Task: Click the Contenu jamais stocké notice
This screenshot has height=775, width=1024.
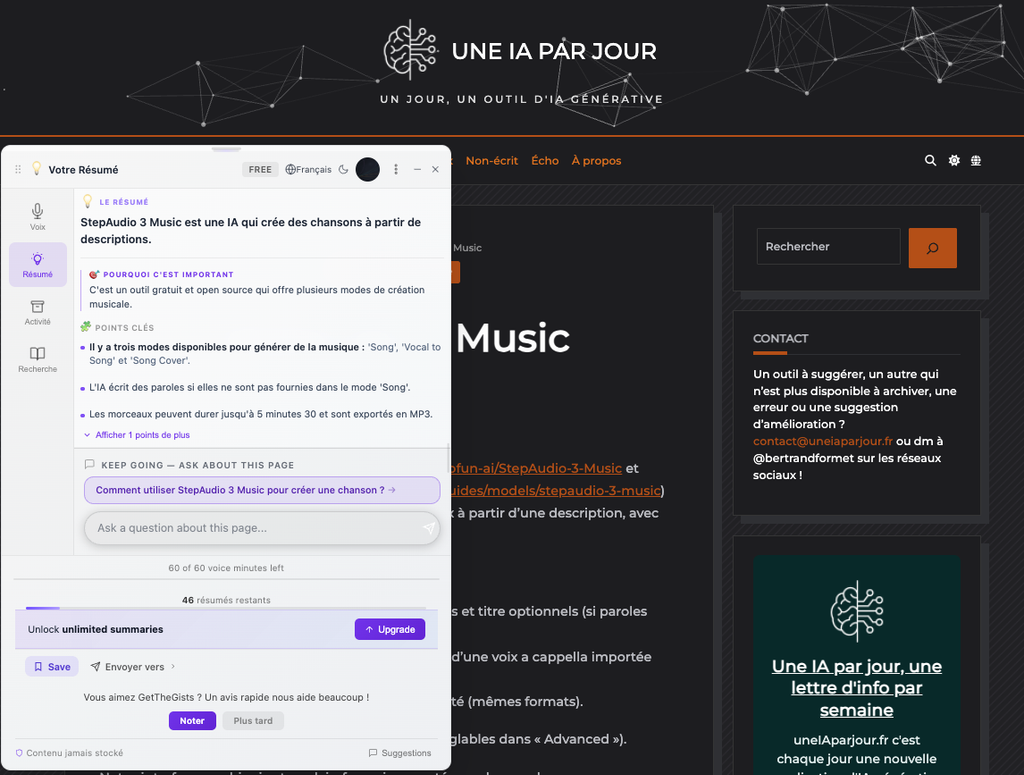Action: 69,753
